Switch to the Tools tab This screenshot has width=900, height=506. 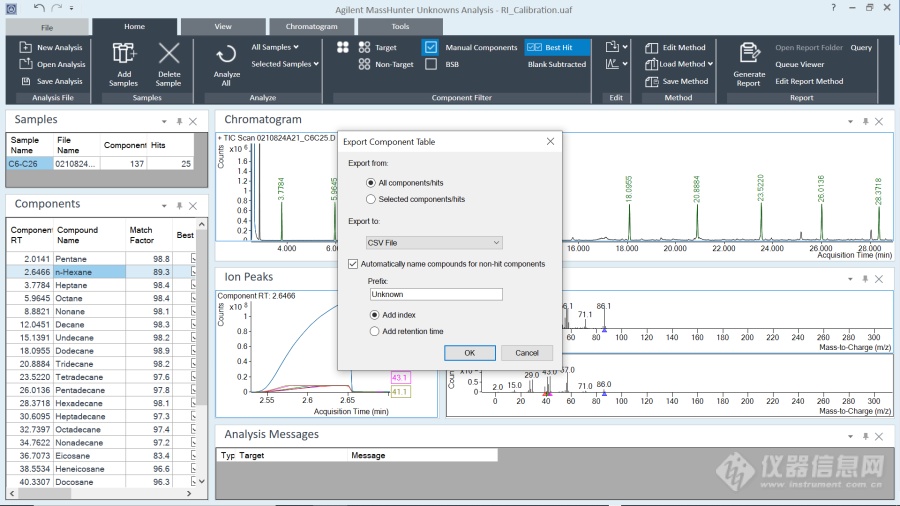[400, 26]
